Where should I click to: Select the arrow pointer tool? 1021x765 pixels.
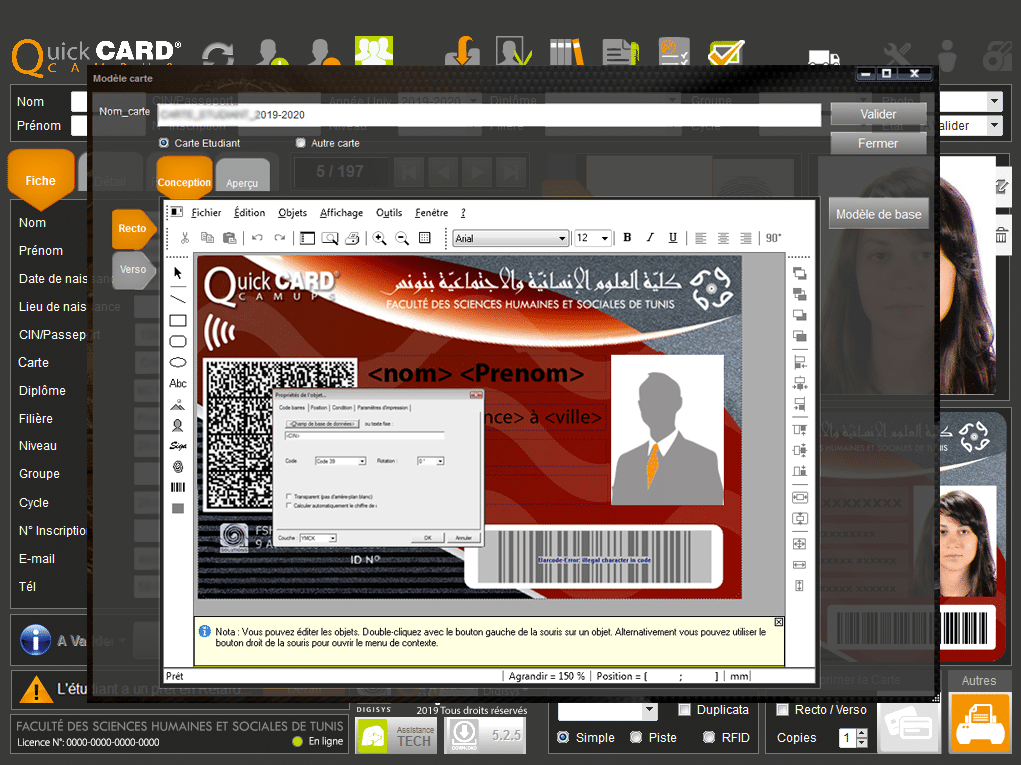click(x=178, y=272)
